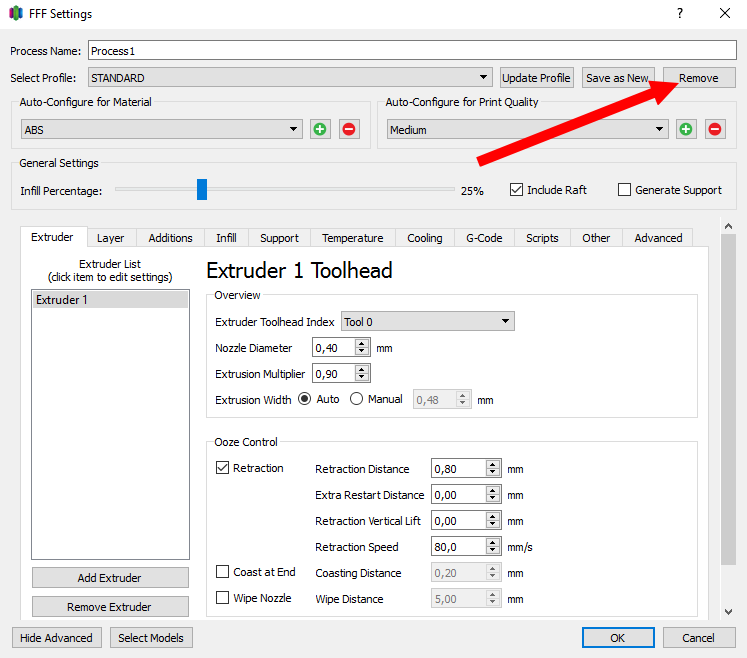The image size is (747, 658).
Task: Decrease Retraction Speed with spinner down arrow
Action: tap(492, 551)
